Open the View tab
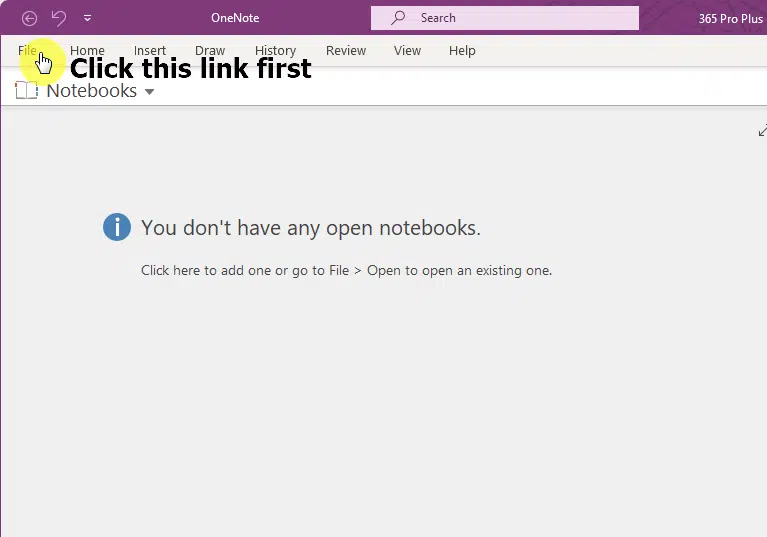 coord(407,50)
